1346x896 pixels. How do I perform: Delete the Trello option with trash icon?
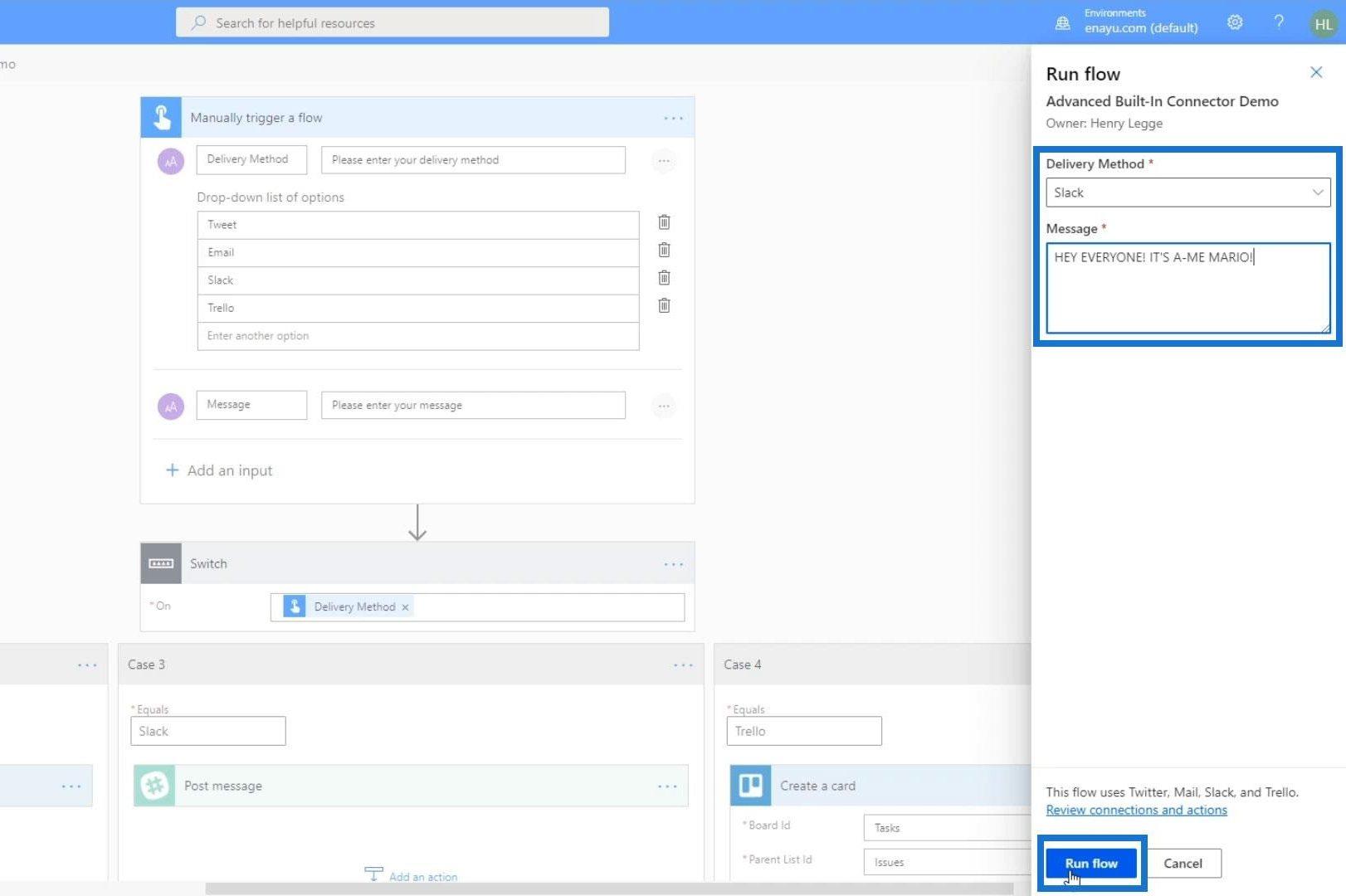click(x=664, y=305)
